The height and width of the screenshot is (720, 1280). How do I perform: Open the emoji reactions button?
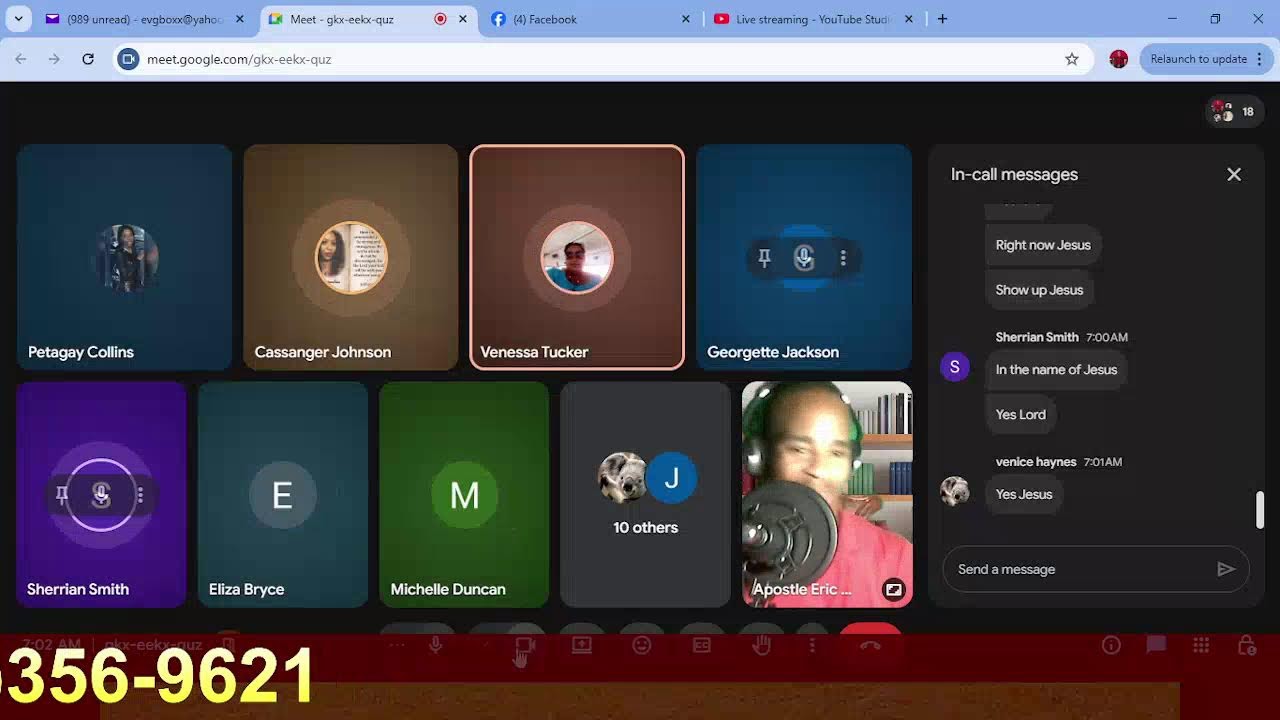point(642,645)
